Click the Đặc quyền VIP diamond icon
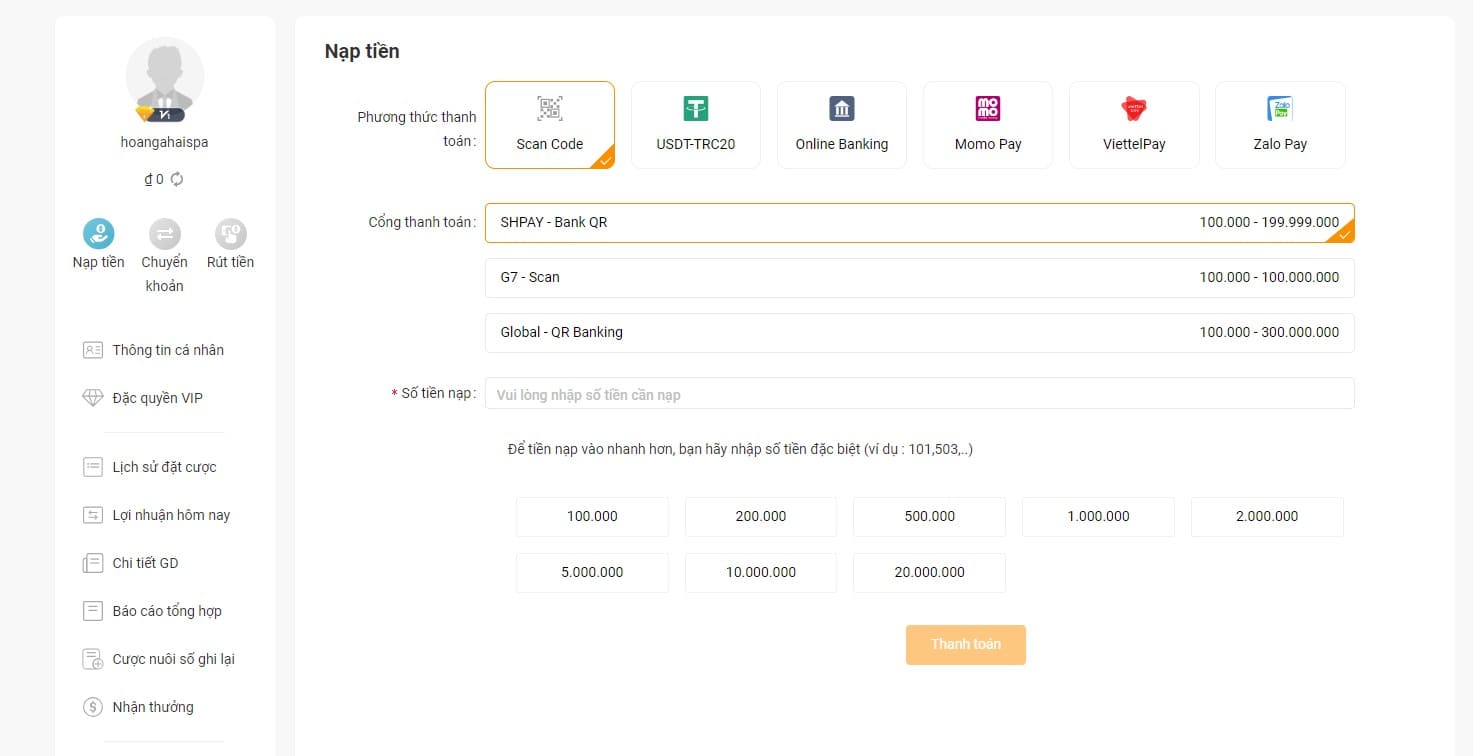The image size is (1473, 756). click(x=93, y=398)
